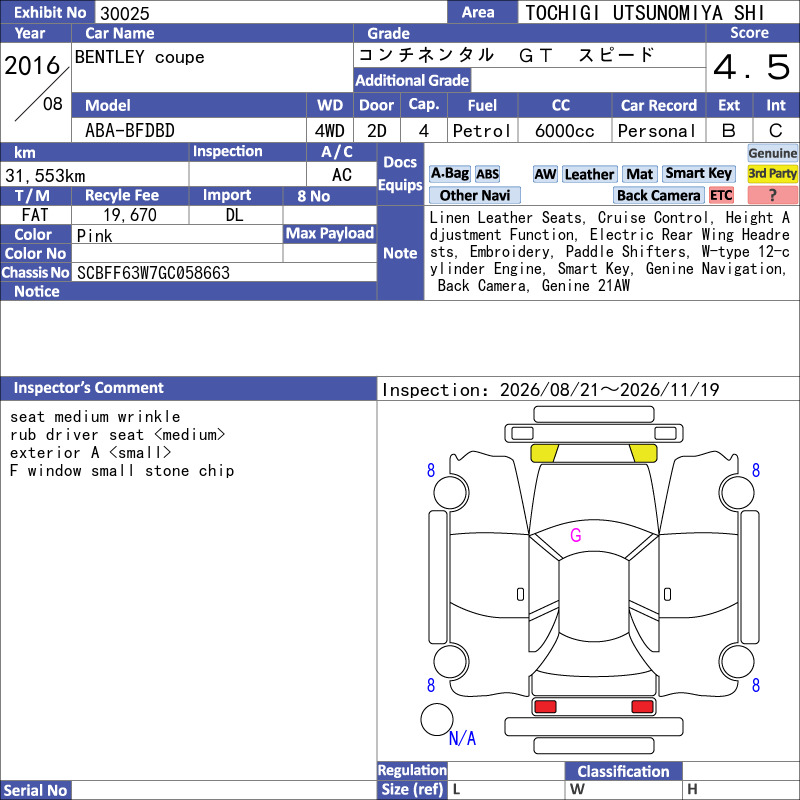This screenshot has width=800, height=800.
Task: Click the WD value 4WD
Action: pos(329,131)
